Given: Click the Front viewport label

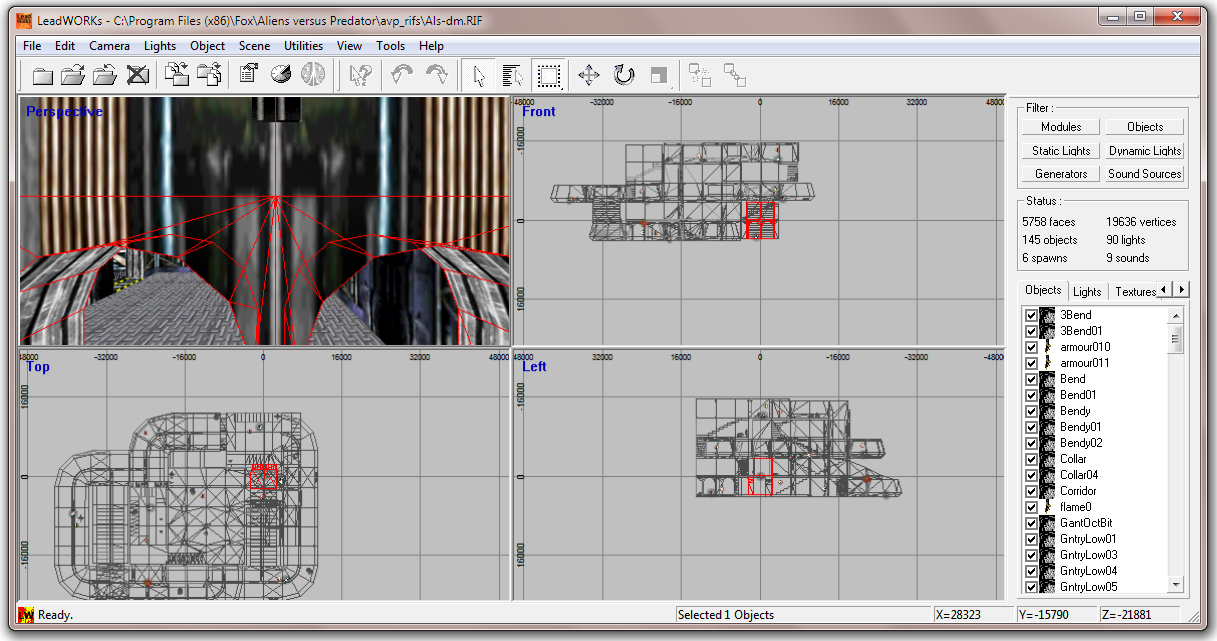Looking at the screenshot, I should (539, 112).
